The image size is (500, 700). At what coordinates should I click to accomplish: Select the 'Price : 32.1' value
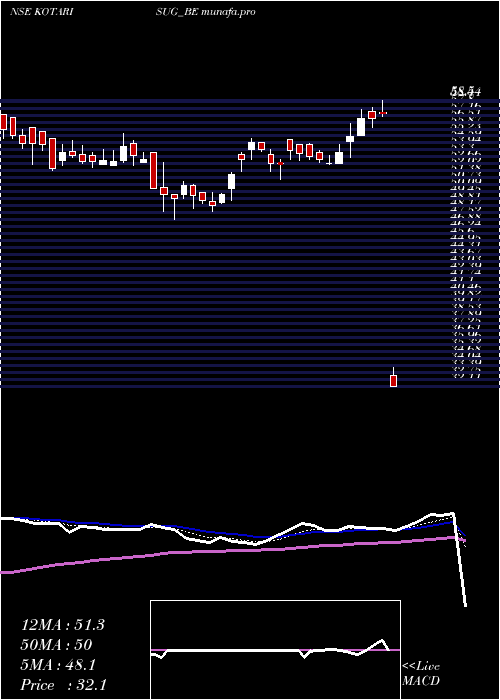click(x=63, y=685)
